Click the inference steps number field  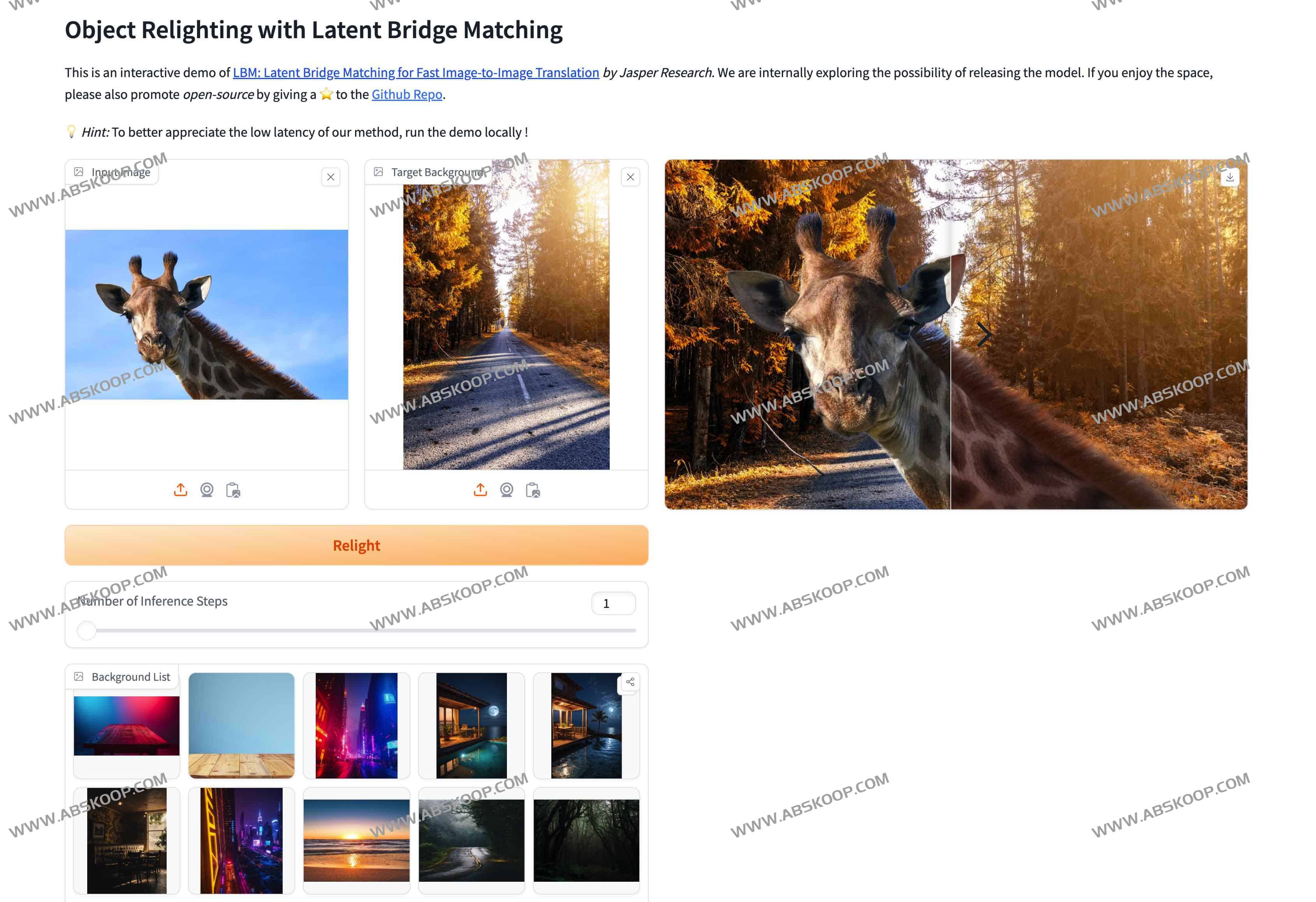point(613,603)
